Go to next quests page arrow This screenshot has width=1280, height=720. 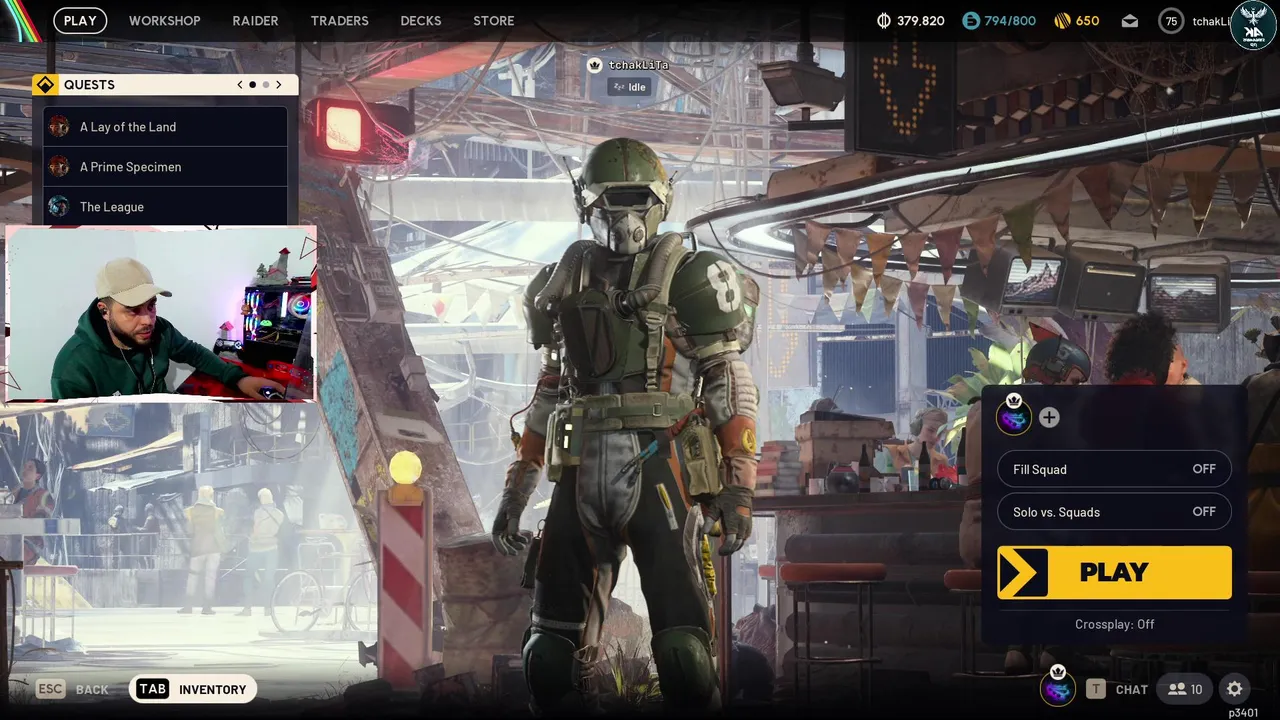(x=279, y=85)
